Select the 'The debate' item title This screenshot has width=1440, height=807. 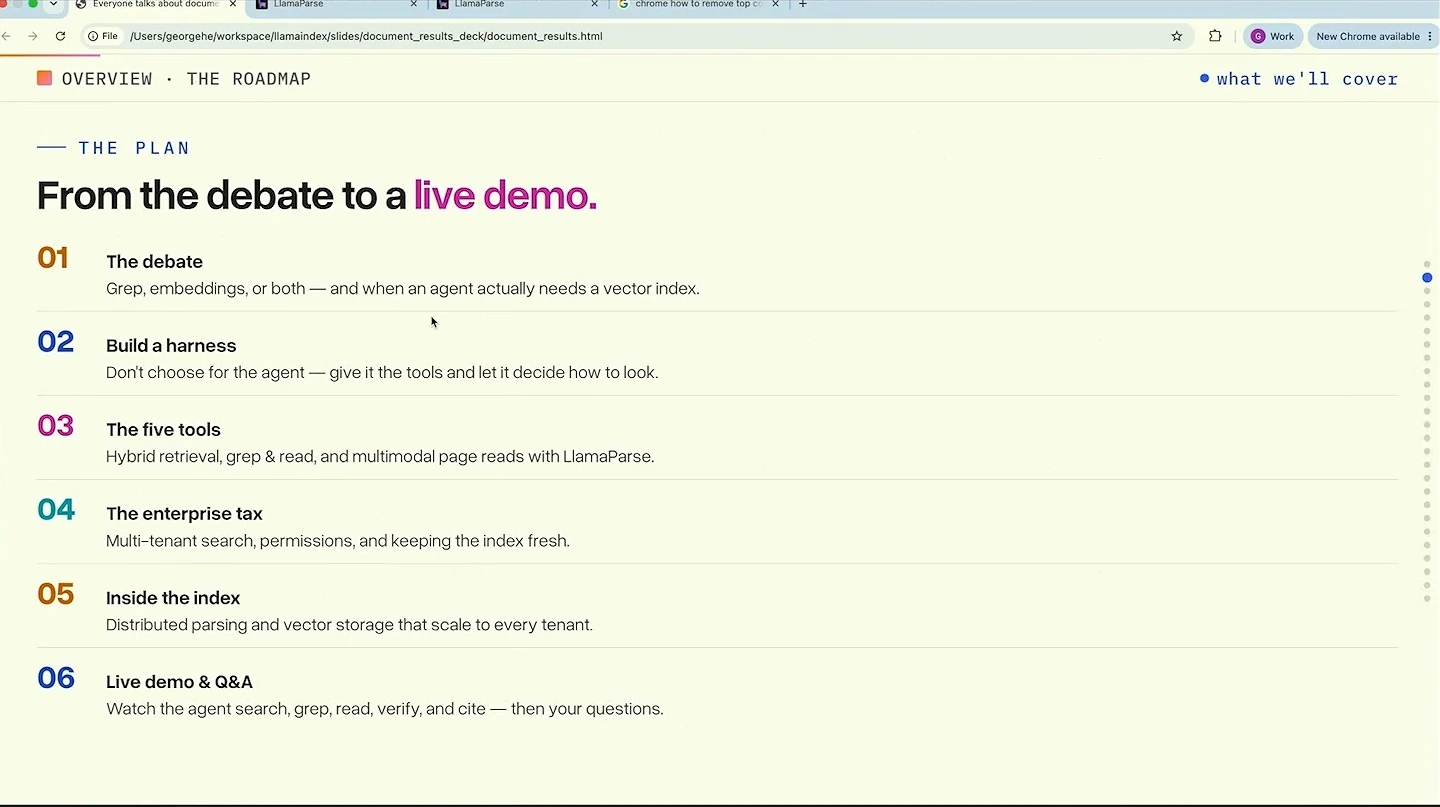point(154,262)
